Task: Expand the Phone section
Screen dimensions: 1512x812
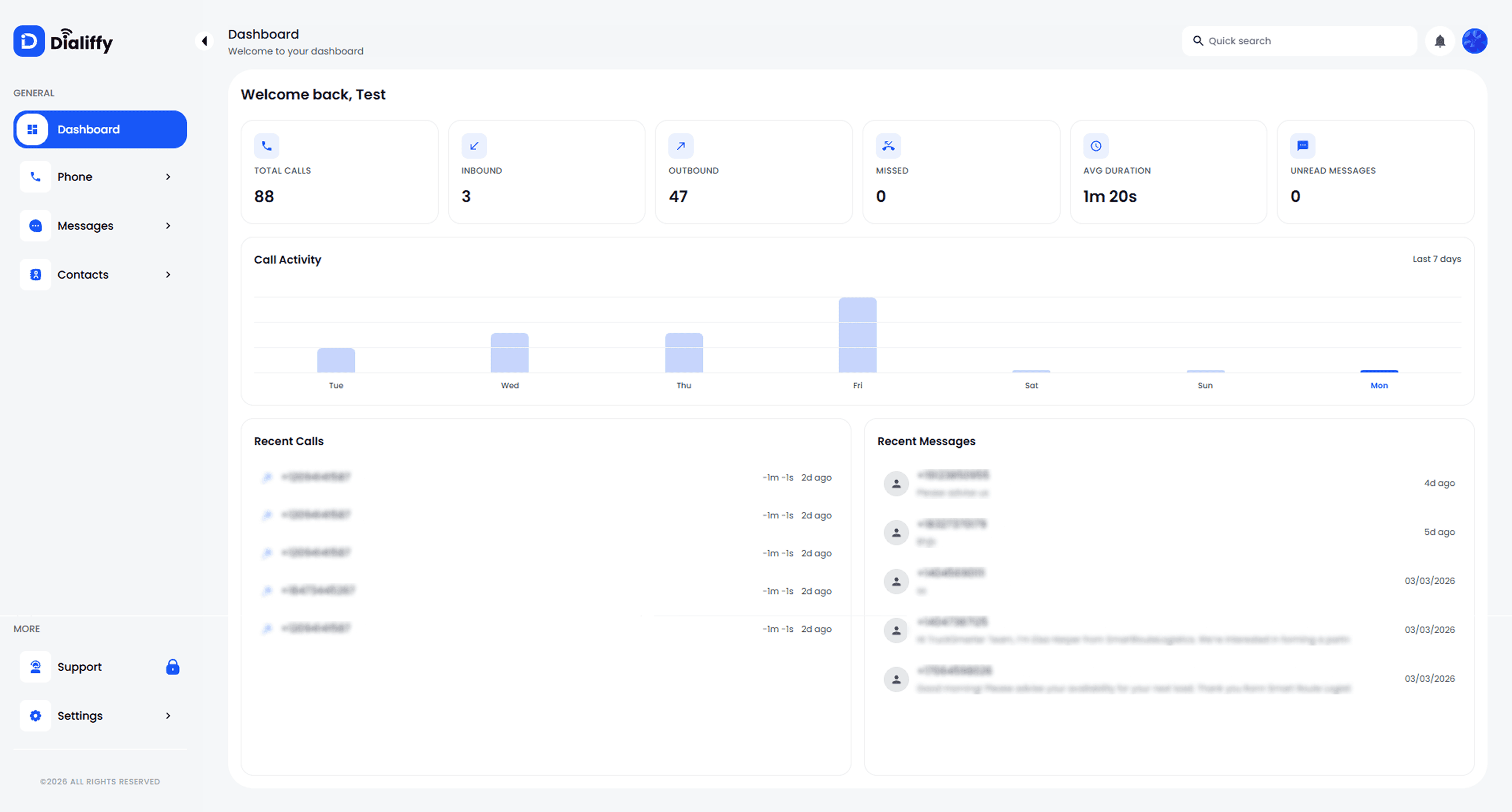Action: tap(168, 176)
